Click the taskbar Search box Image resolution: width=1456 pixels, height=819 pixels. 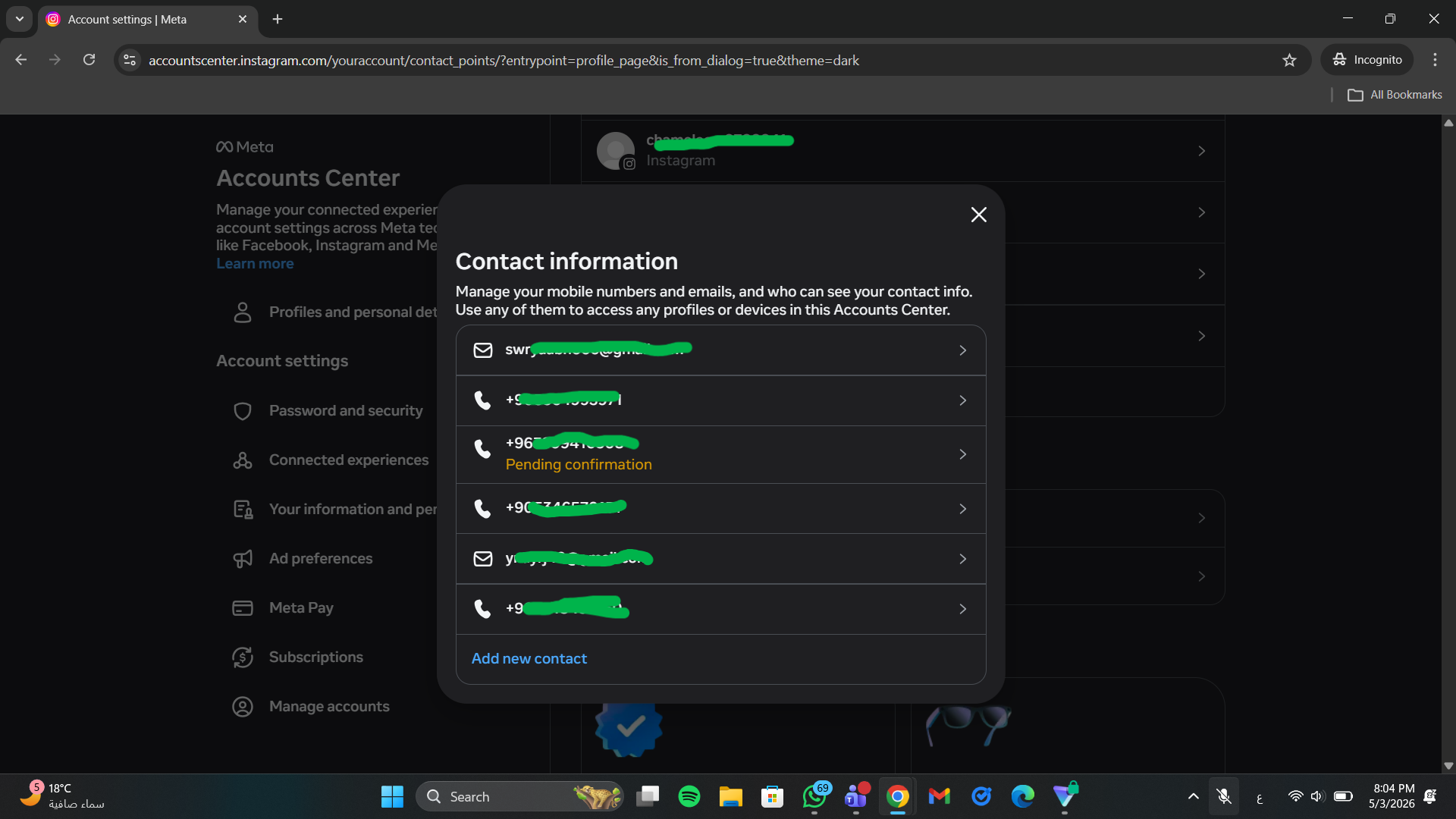point(519,796)
